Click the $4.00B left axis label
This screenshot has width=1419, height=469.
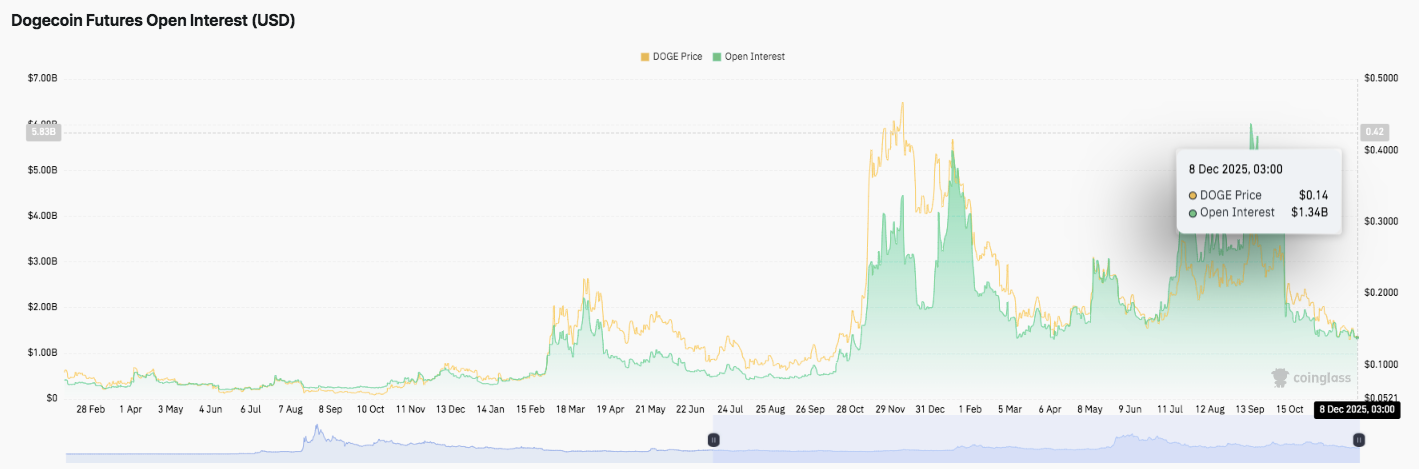(x=42, y=216)
